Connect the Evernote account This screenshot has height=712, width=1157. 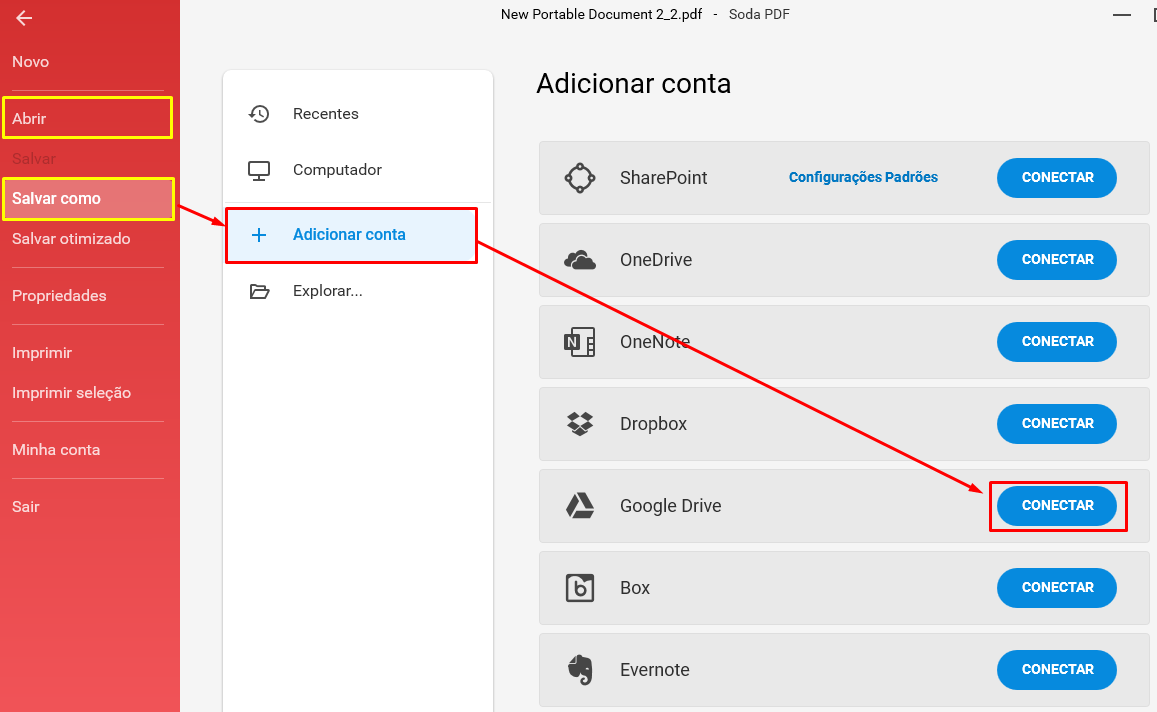1057,670
